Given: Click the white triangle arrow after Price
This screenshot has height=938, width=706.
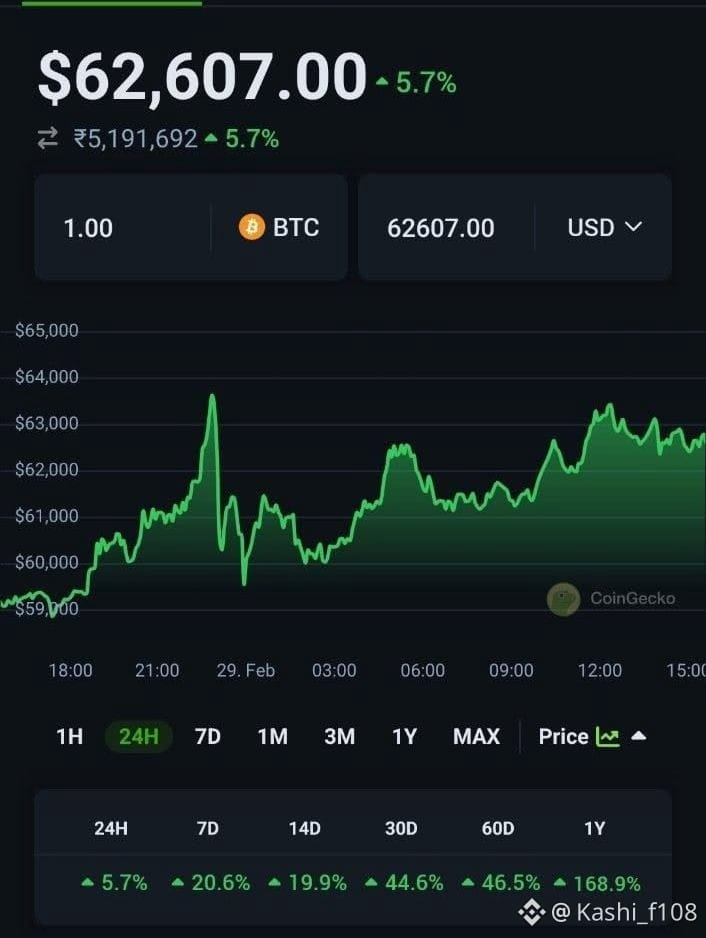Looking at the screenshot, I should click(x=639, y=736).
